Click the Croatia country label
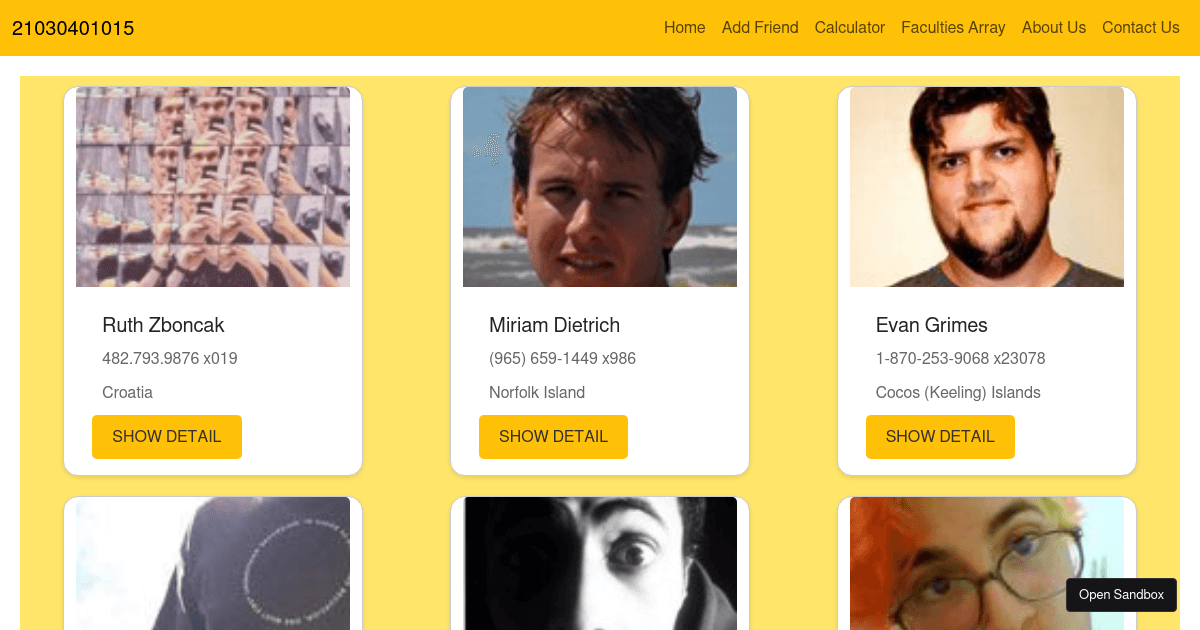Screen dimensions: 1200x630 [127, 393]
